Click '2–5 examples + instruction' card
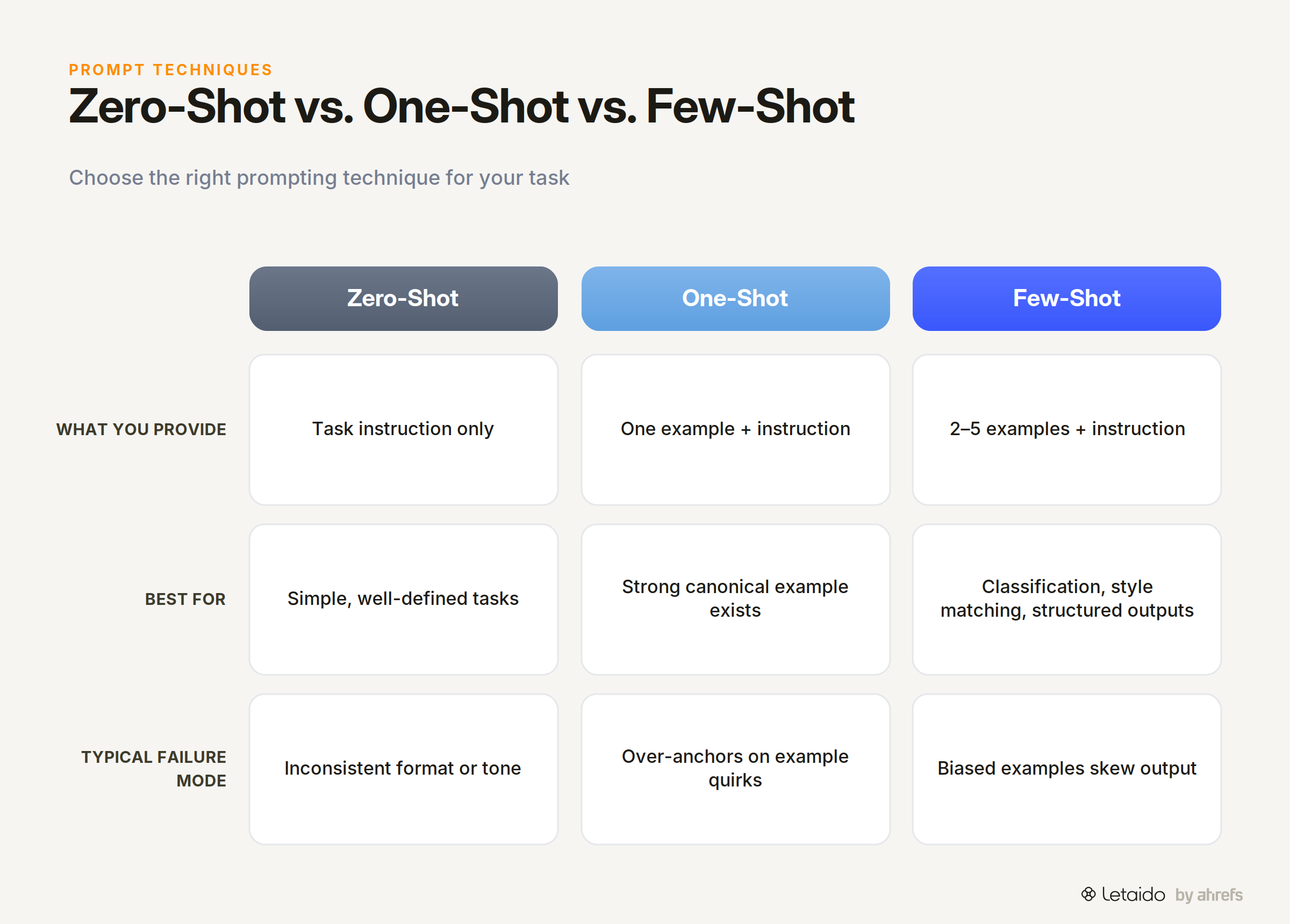 pyautogui.click(x=1066, y=429)
